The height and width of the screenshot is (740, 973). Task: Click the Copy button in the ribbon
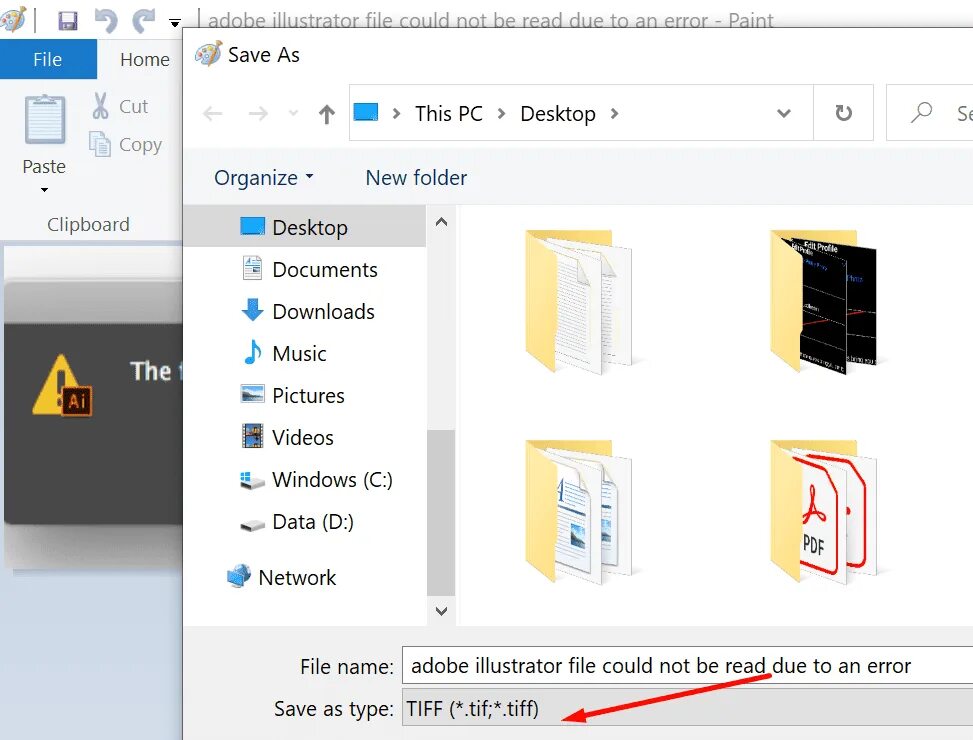tap(125, 144)
